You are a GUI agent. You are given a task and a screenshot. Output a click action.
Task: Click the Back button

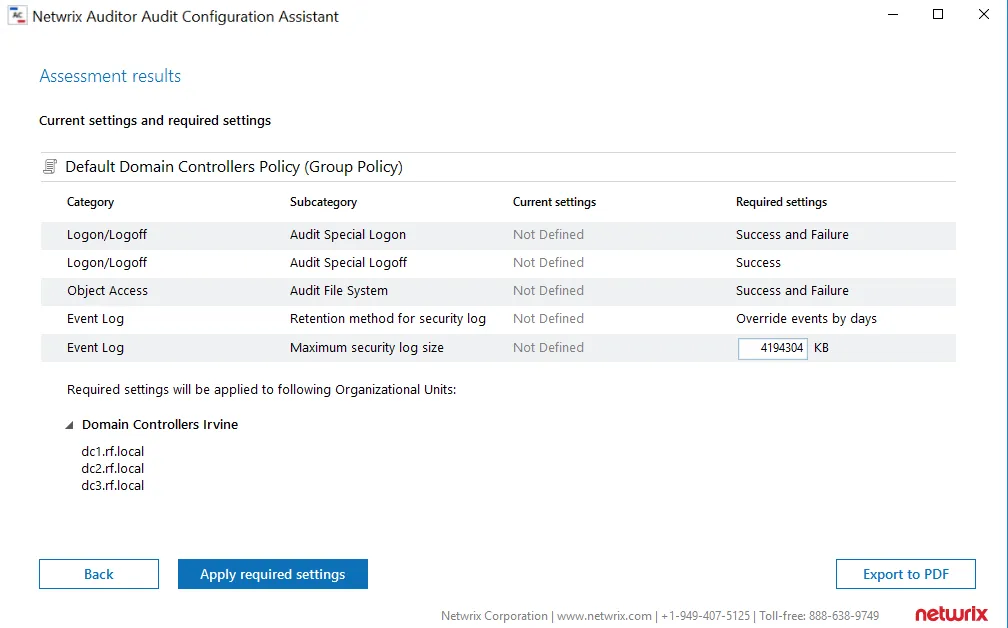(x=99, y=574)
